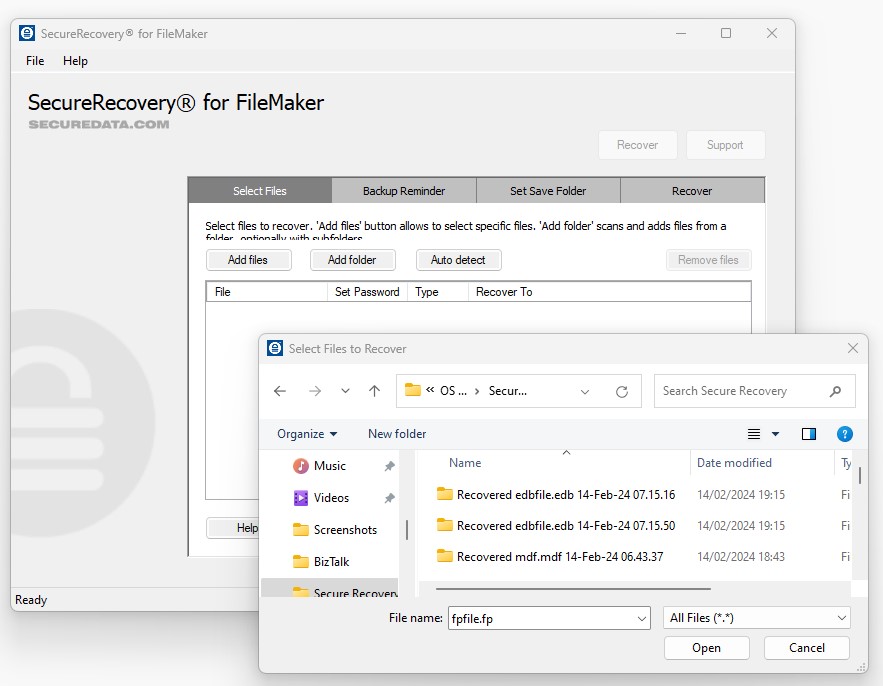The width and height of the screenshot is (883, 686).
Task: Click the Back arrow in file dialog
Action: click(280, 391)
